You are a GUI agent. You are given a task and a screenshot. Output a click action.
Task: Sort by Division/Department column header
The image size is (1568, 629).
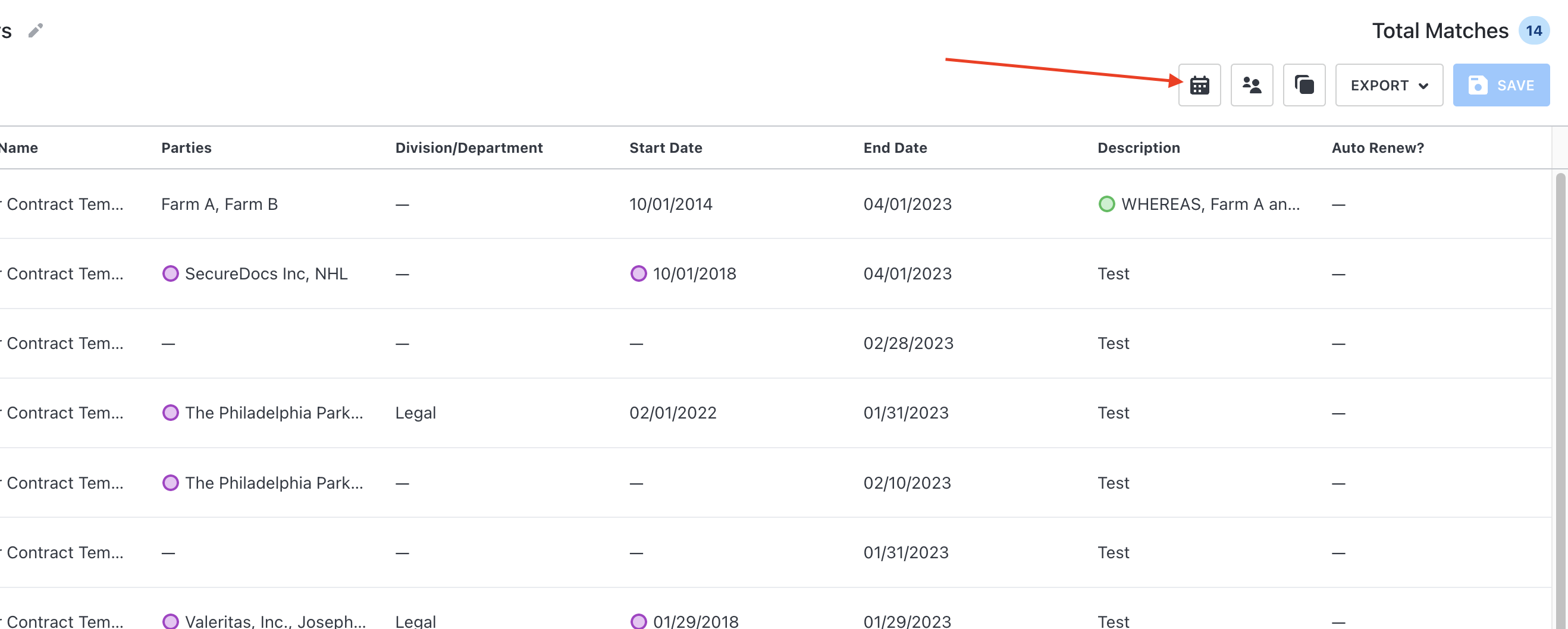[469, 148]
